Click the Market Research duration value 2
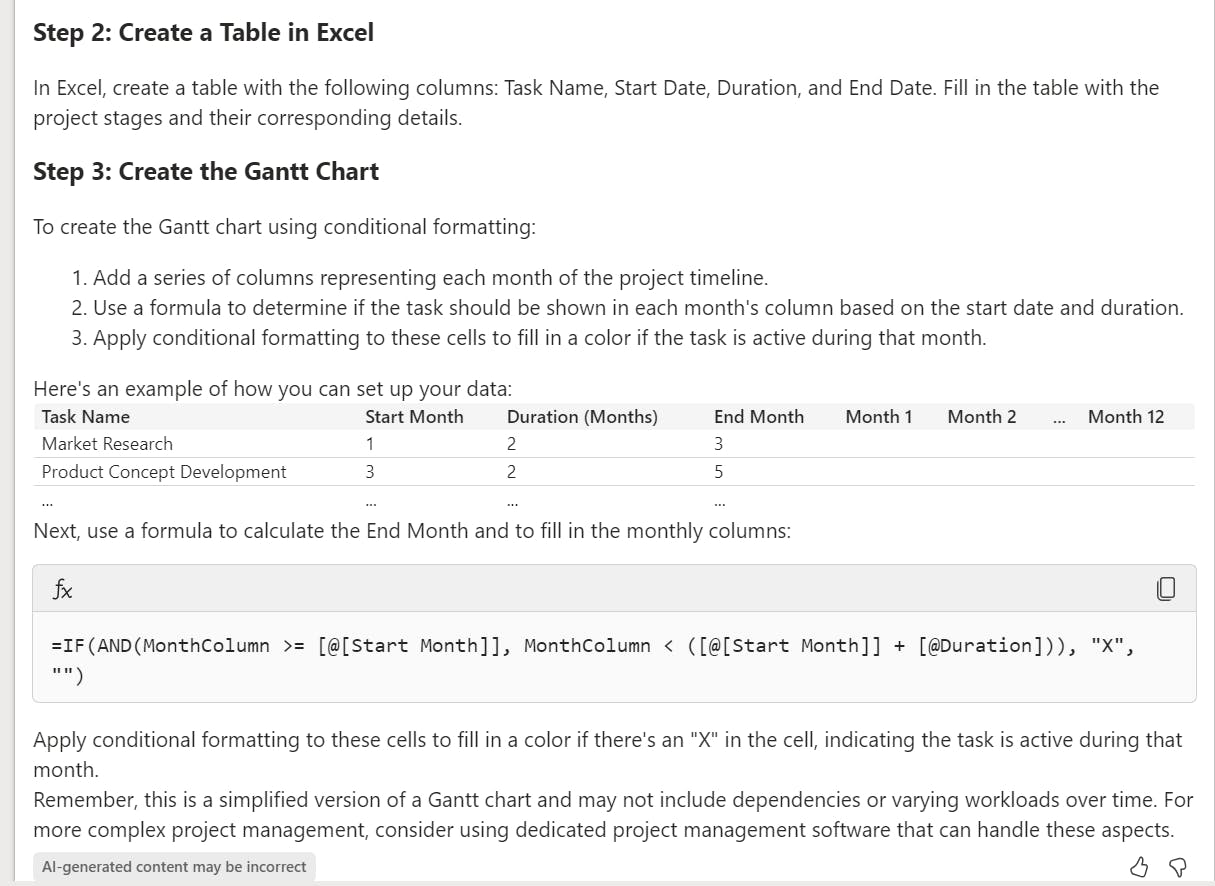 click(512, 444)
